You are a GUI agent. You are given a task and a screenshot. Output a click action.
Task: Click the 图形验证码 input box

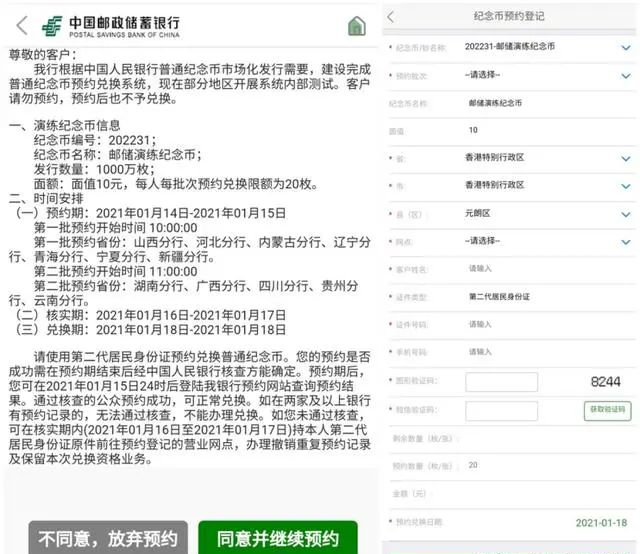501,382
